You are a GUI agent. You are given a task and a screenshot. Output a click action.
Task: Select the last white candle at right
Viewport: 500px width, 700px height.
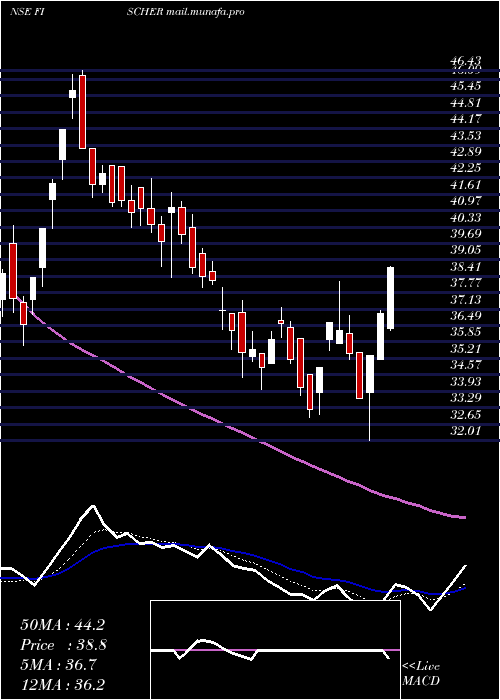point(391,298)
